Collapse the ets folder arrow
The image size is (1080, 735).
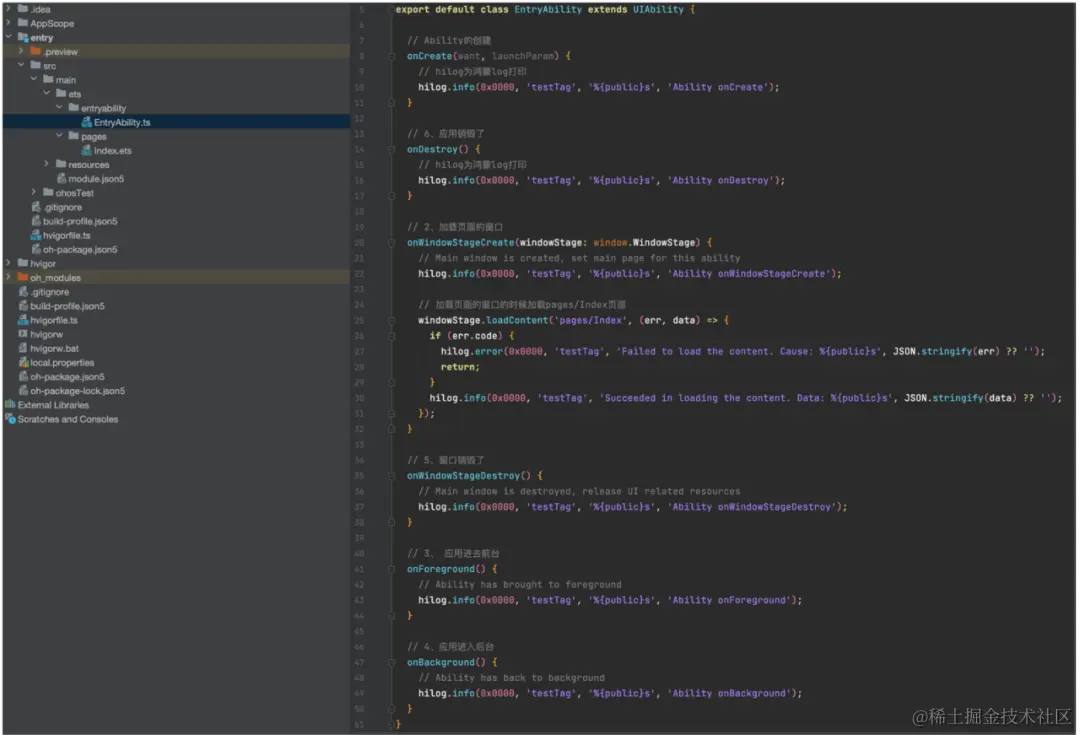[x=46, y=93]
